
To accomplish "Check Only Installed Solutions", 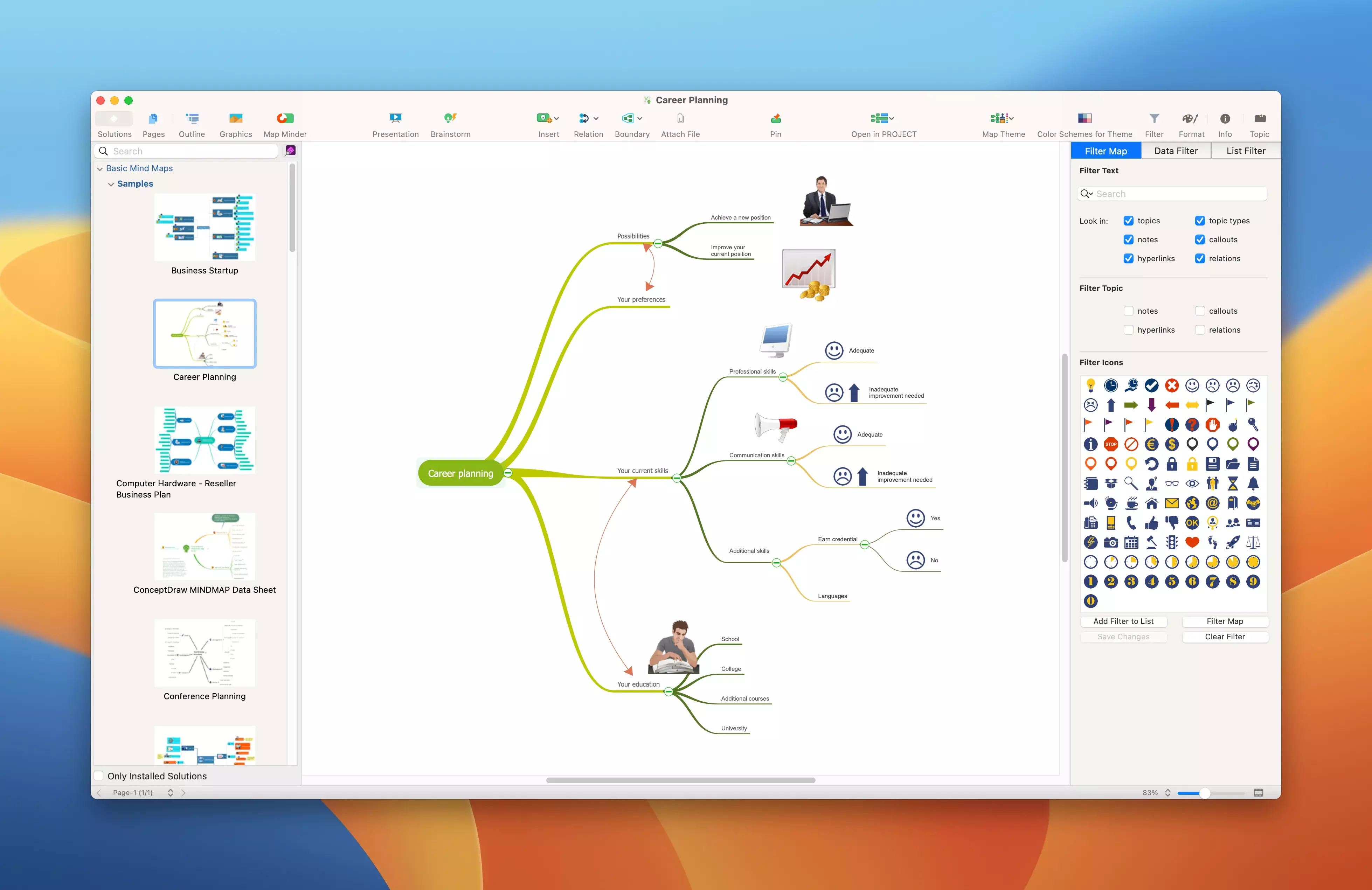I will tap(99, 776).
